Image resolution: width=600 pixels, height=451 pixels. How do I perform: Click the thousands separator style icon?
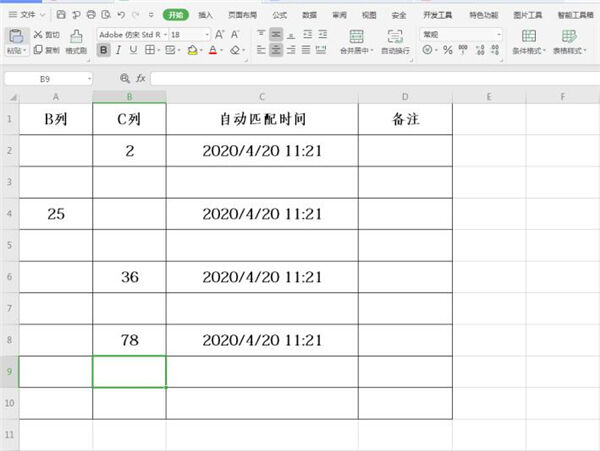(463, 50)
